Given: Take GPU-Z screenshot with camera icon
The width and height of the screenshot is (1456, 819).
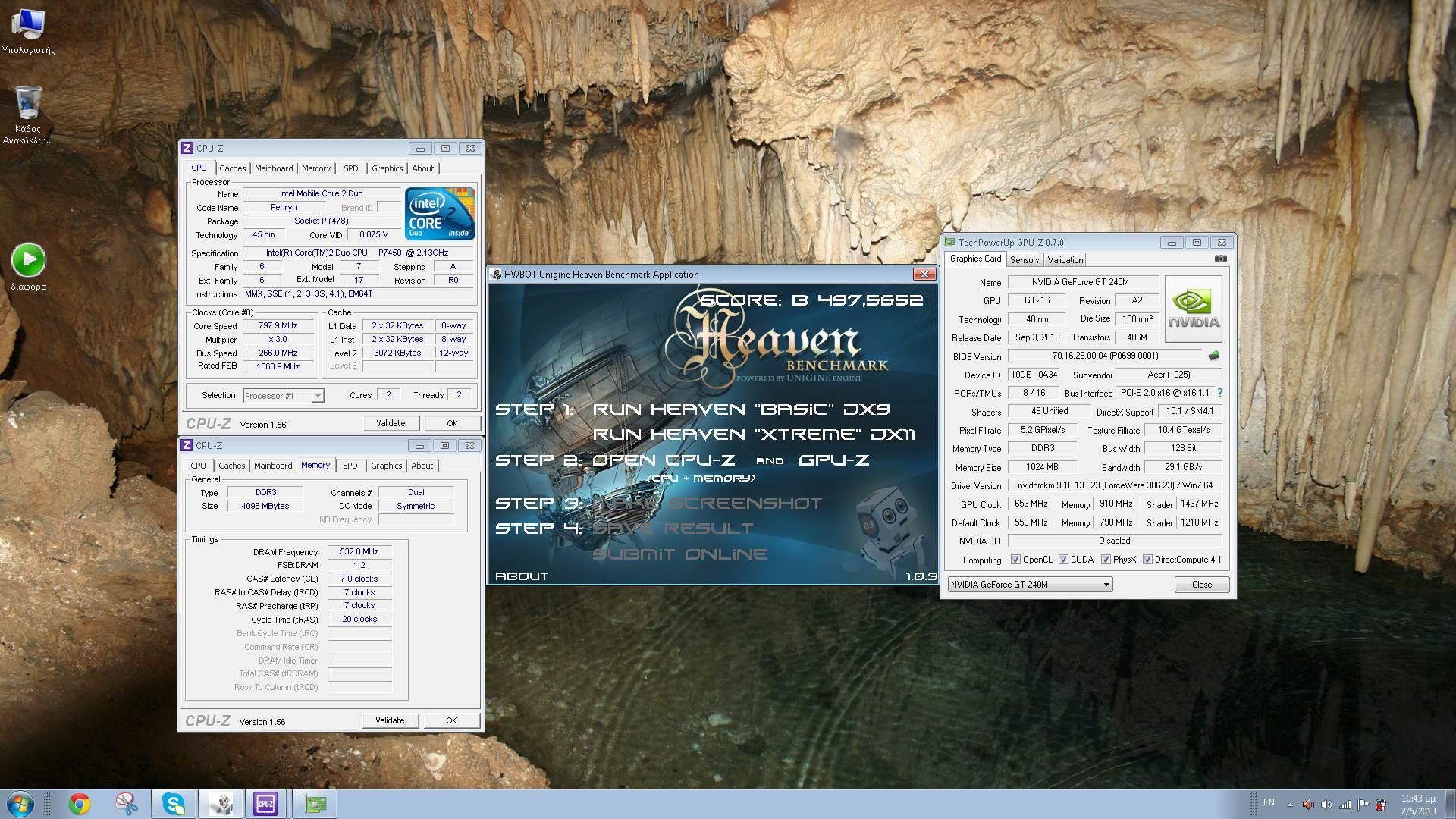Looking at the screenshot, I should click(x=1220, y=259).
